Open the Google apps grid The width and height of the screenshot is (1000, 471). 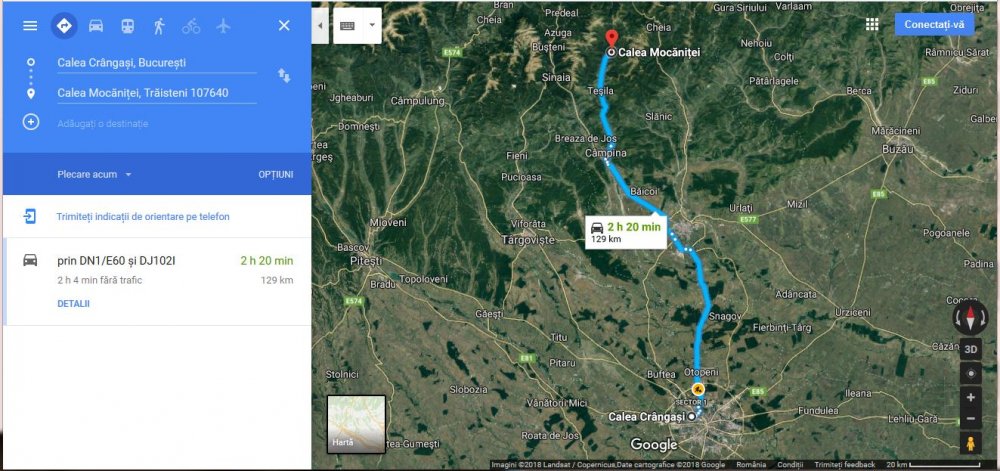click(872, 24)
